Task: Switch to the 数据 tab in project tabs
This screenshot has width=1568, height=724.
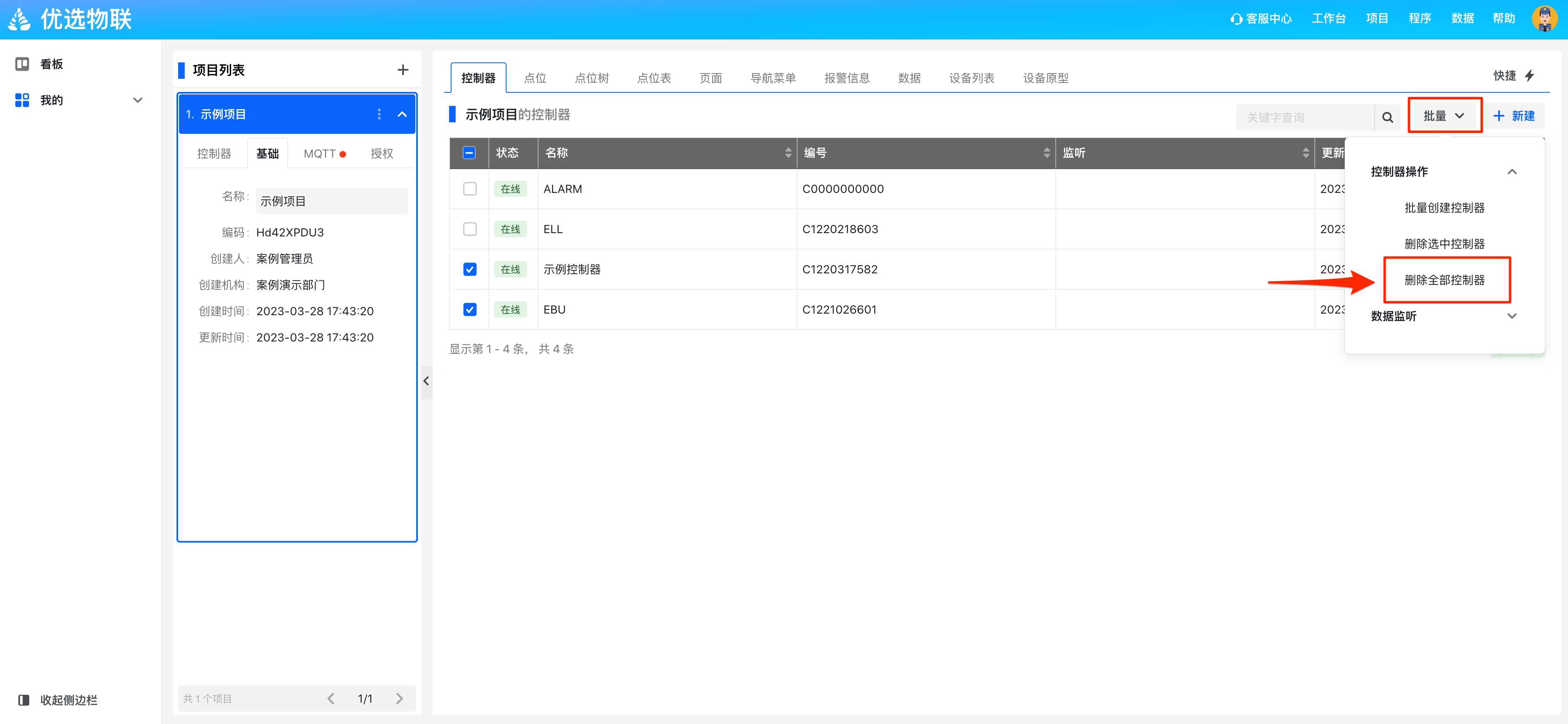Action: pos(909,78)
